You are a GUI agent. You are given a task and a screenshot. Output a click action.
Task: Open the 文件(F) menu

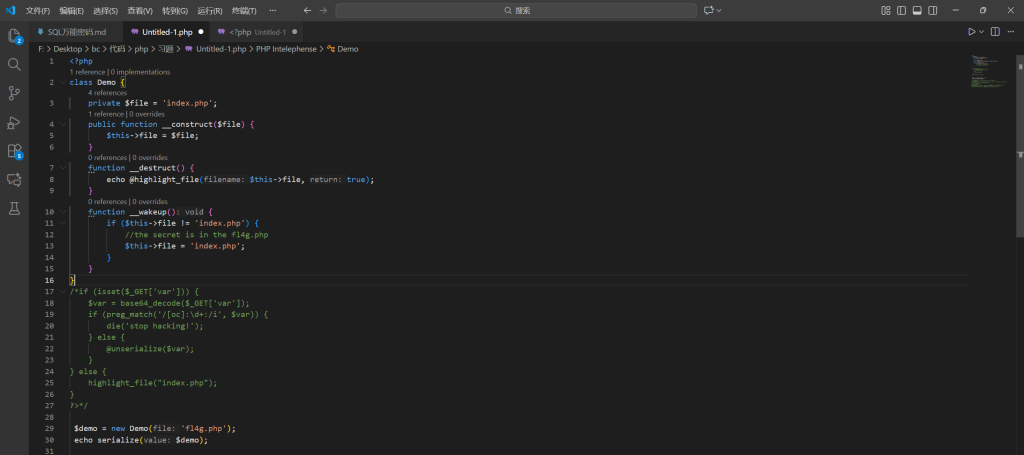point(37,10)
